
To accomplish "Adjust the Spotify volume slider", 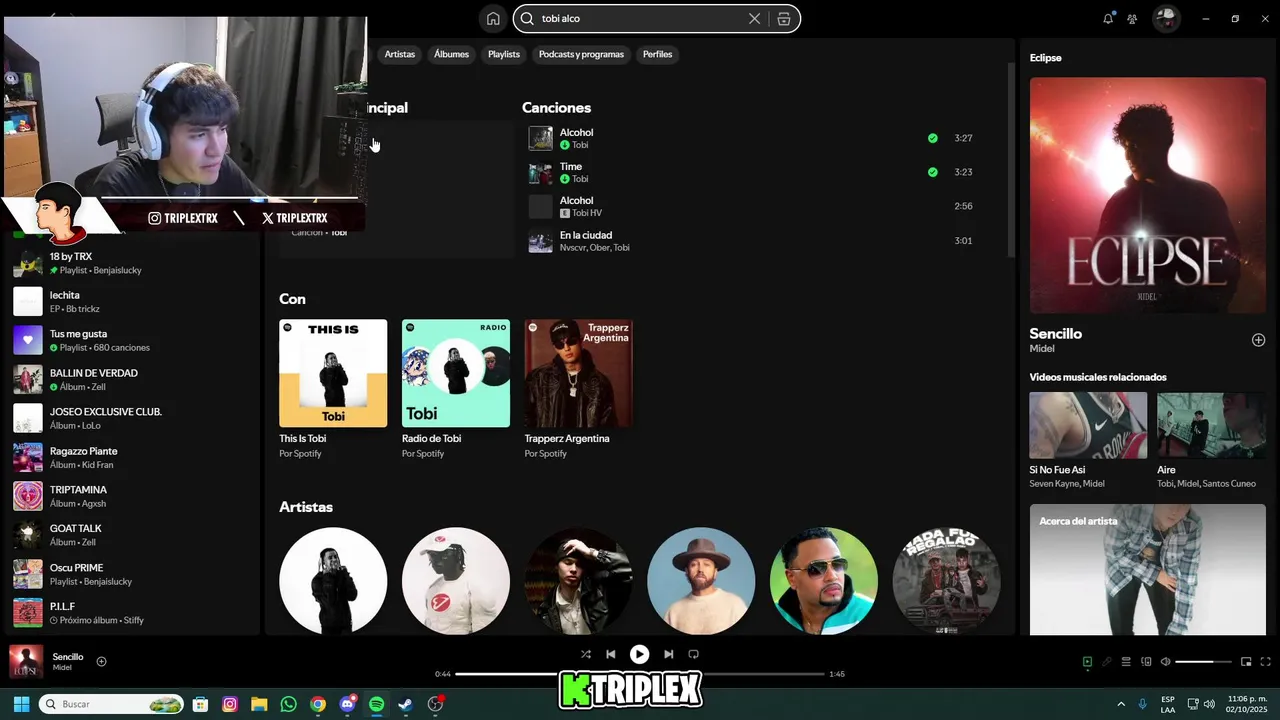I will (1203, 661).
